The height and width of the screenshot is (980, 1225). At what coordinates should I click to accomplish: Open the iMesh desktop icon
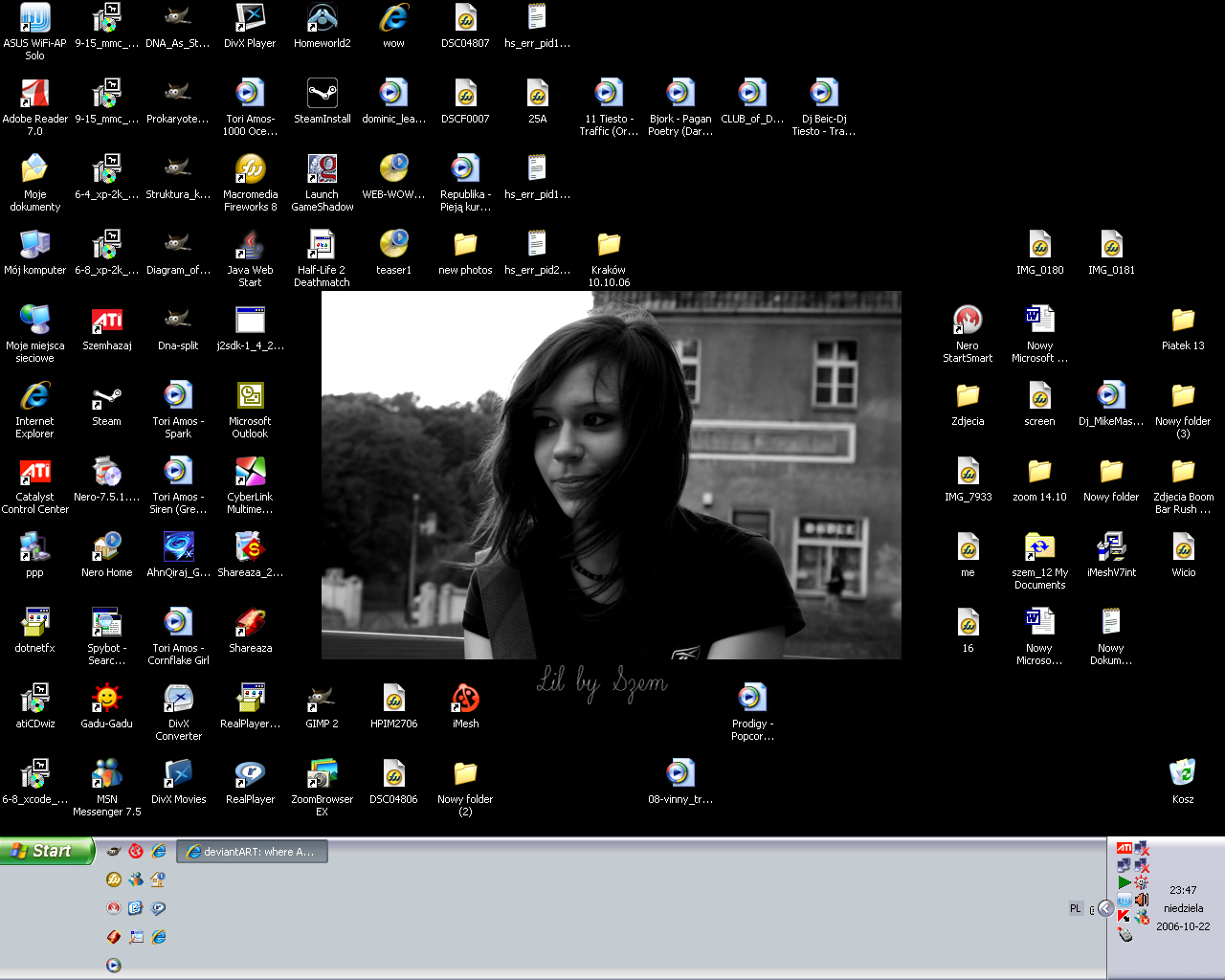click(465, 705)
